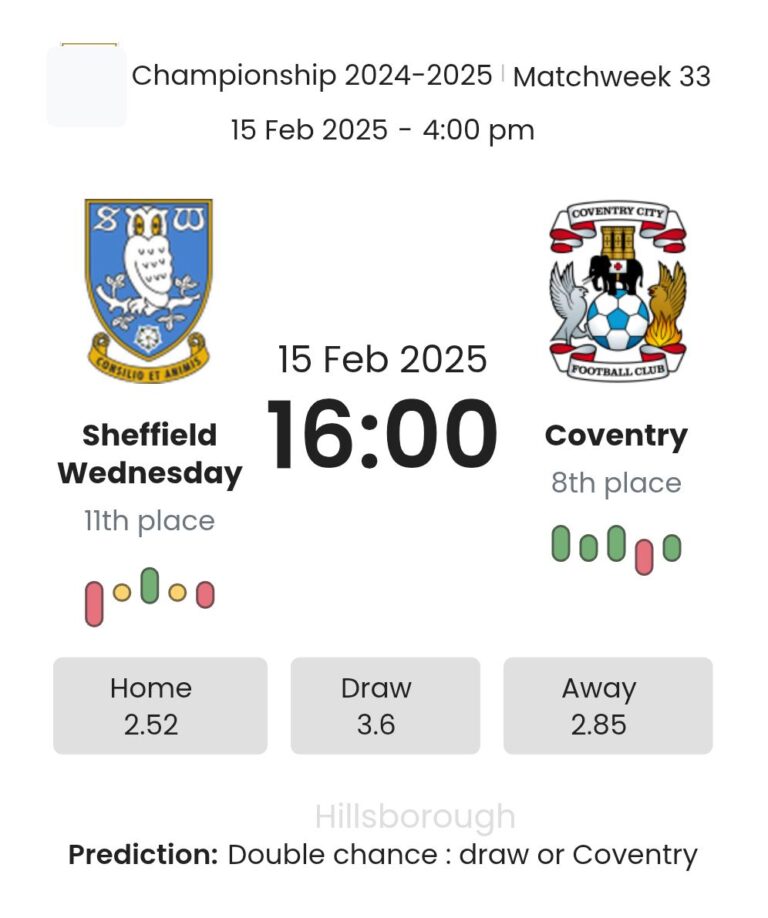Open the Matchweek 33 link
The image size is (768, 918).
click(612, 76)
